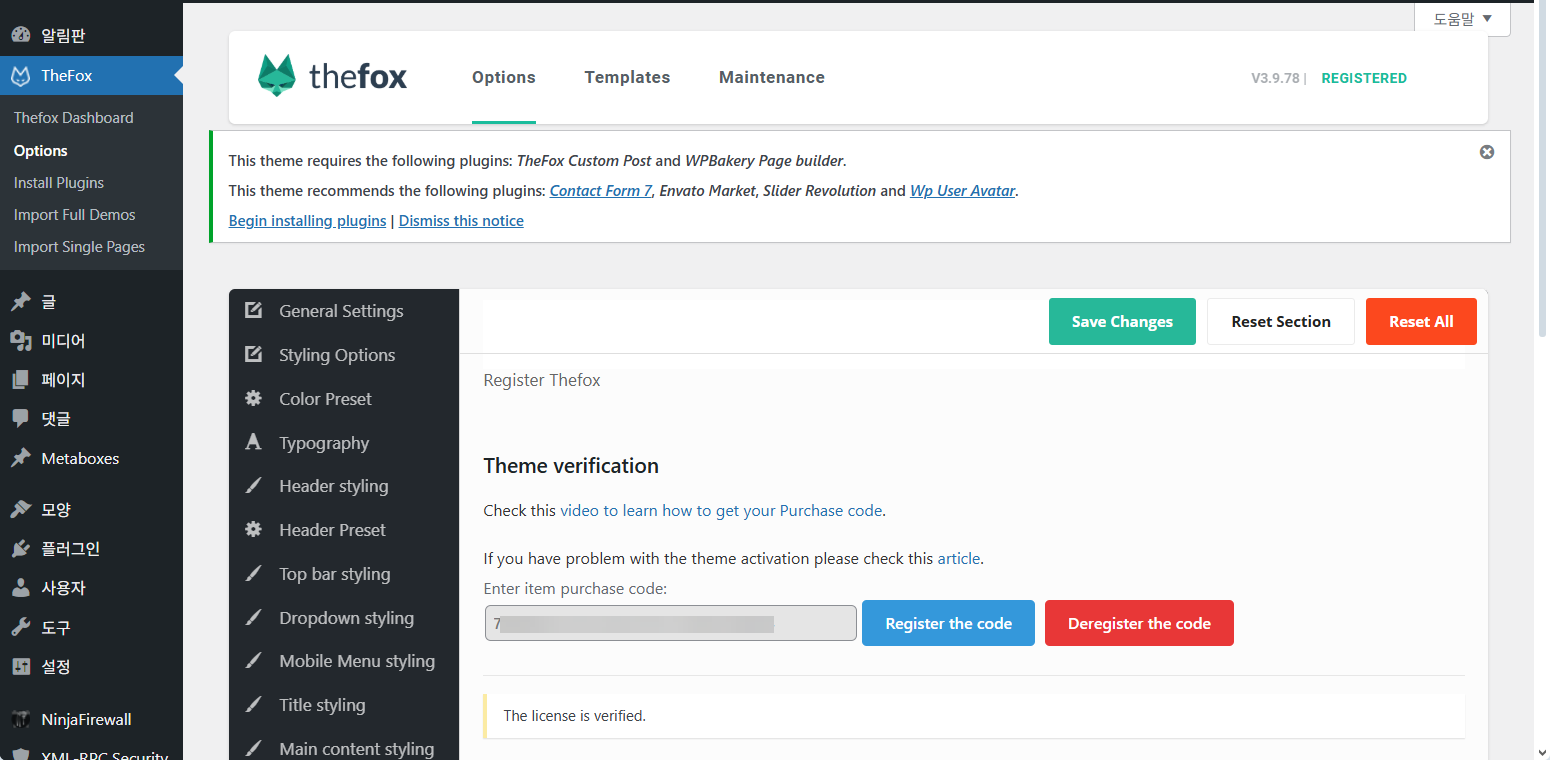Click the brush icon beside Title styling

254,705
